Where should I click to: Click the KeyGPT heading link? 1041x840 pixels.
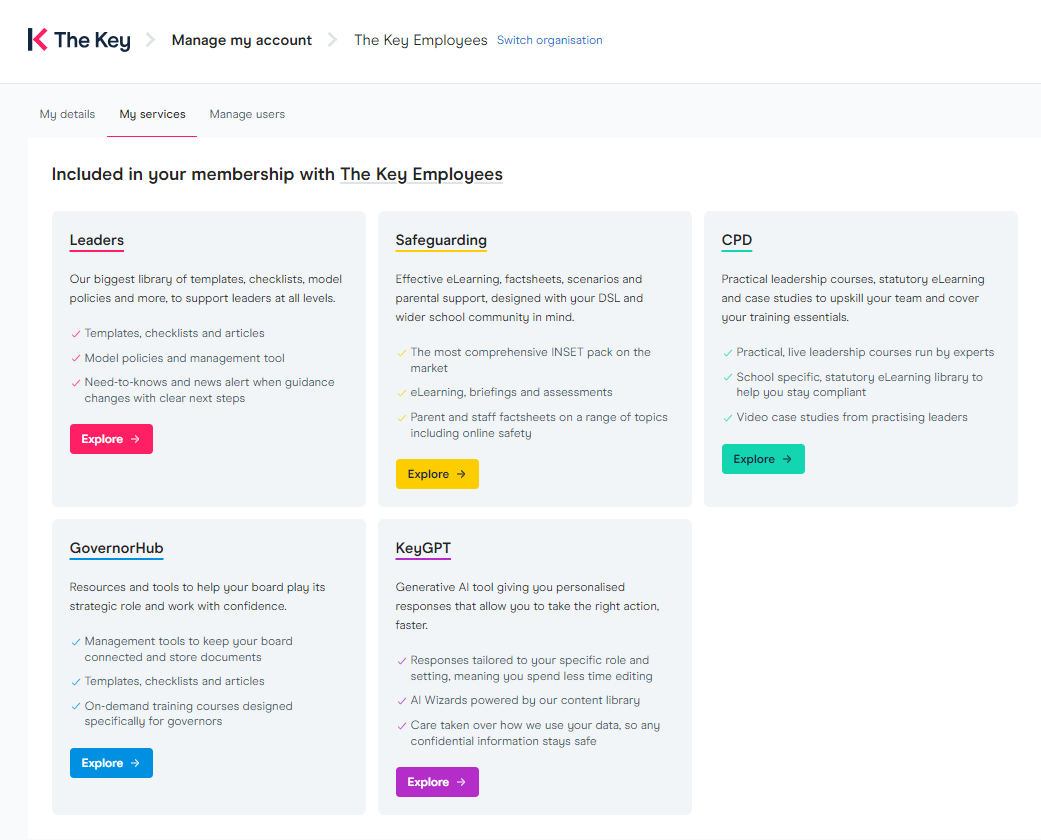point(423,548)
